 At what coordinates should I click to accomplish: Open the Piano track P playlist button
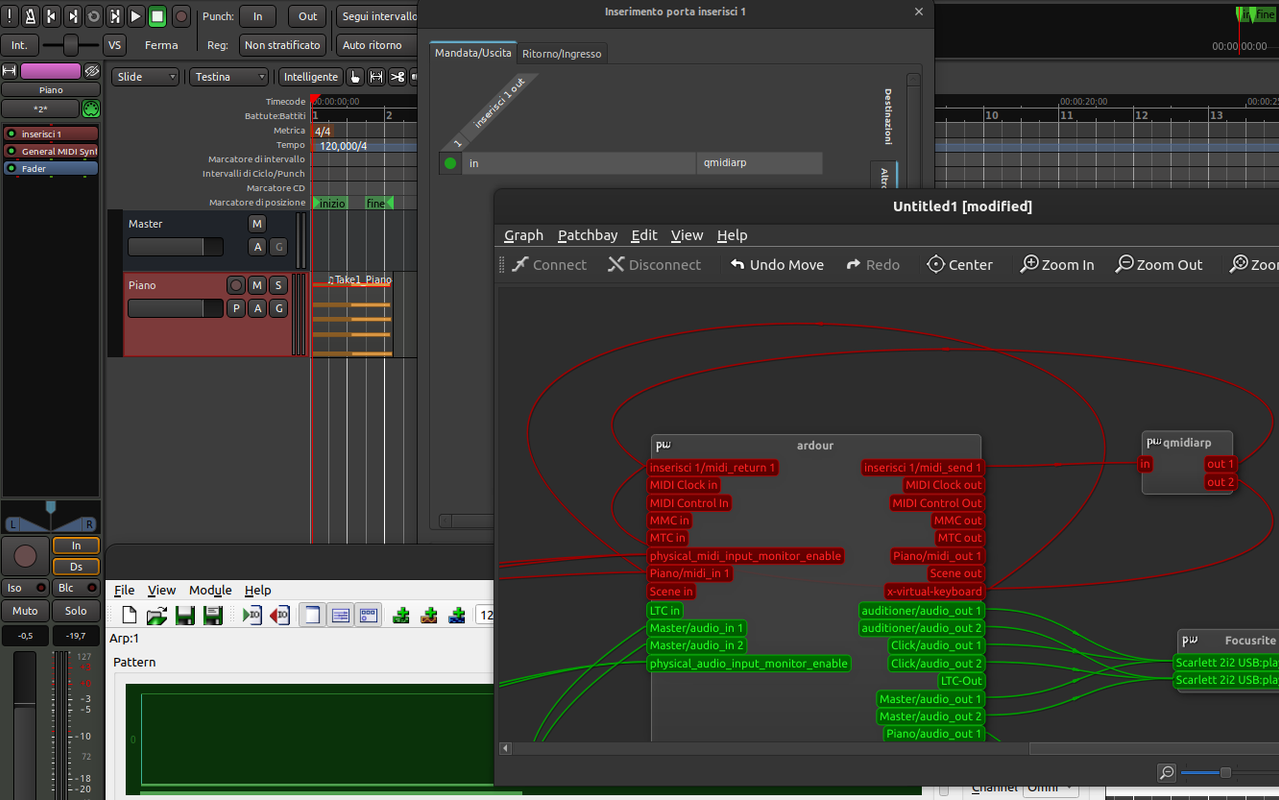pos(236,308)
